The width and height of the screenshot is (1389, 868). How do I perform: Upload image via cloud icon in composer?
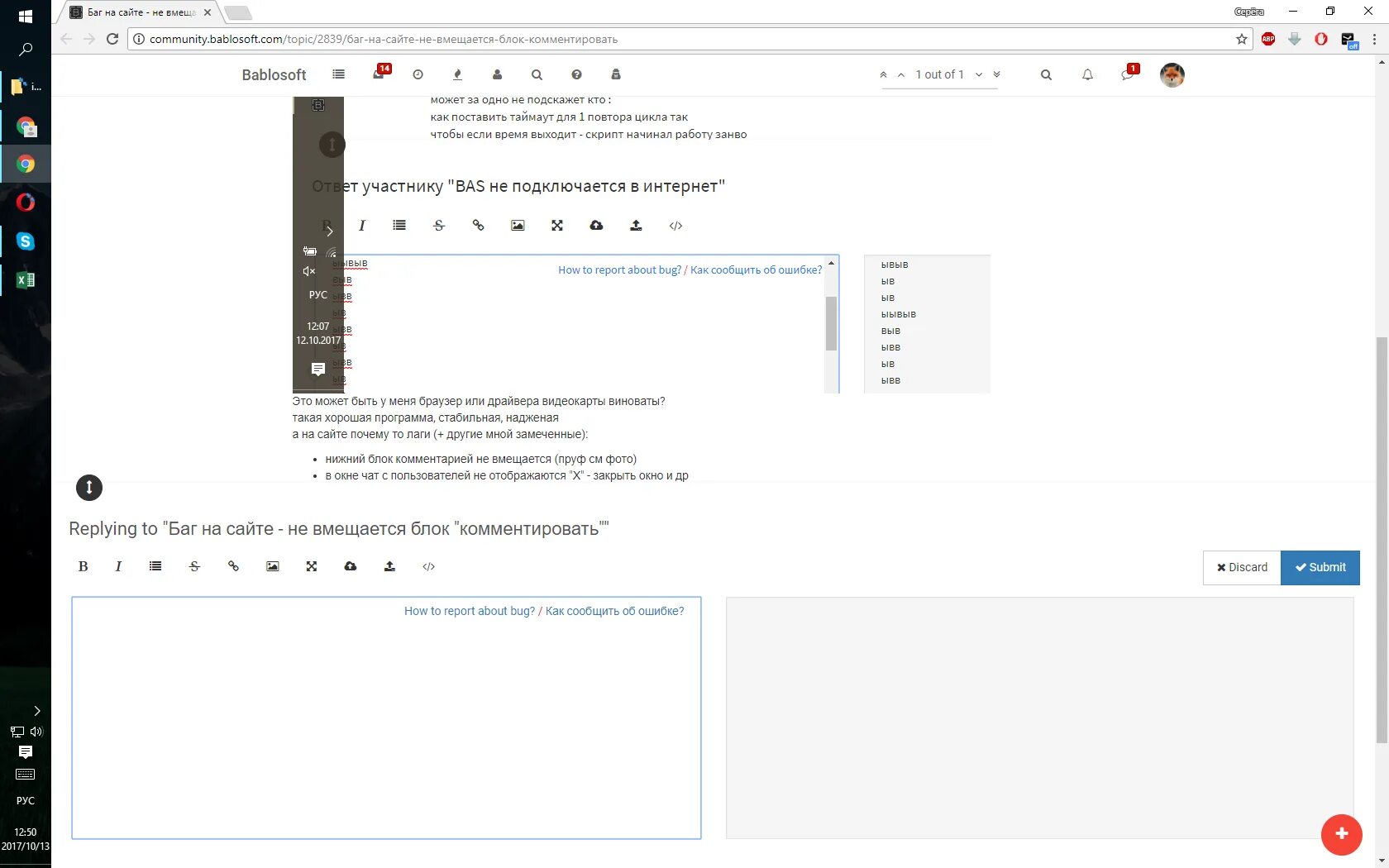tap(351, 566)
